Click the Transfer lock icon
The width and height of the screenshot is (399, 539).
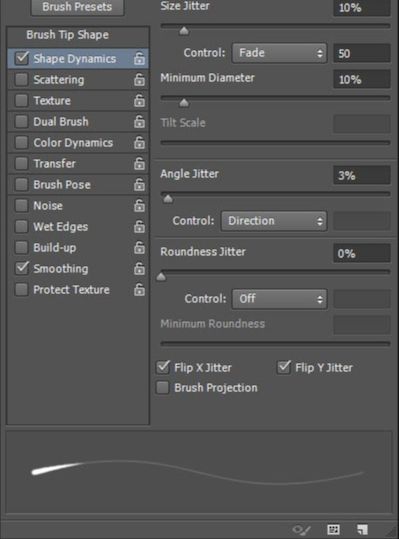[139, 164]
